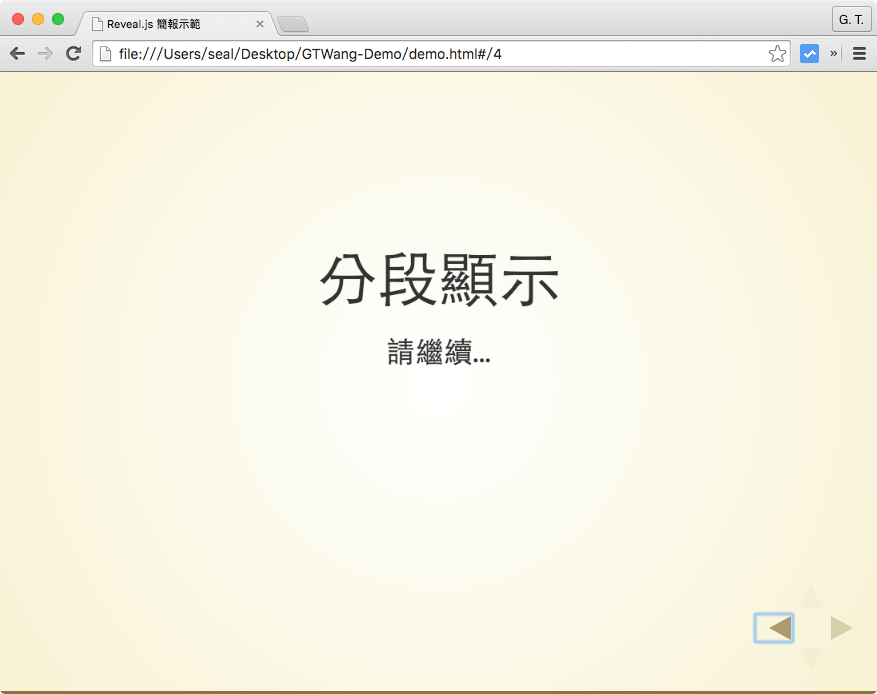Click the green zoom traffic light button
This screenshot has width=877, height=694.
click(58, 18)
